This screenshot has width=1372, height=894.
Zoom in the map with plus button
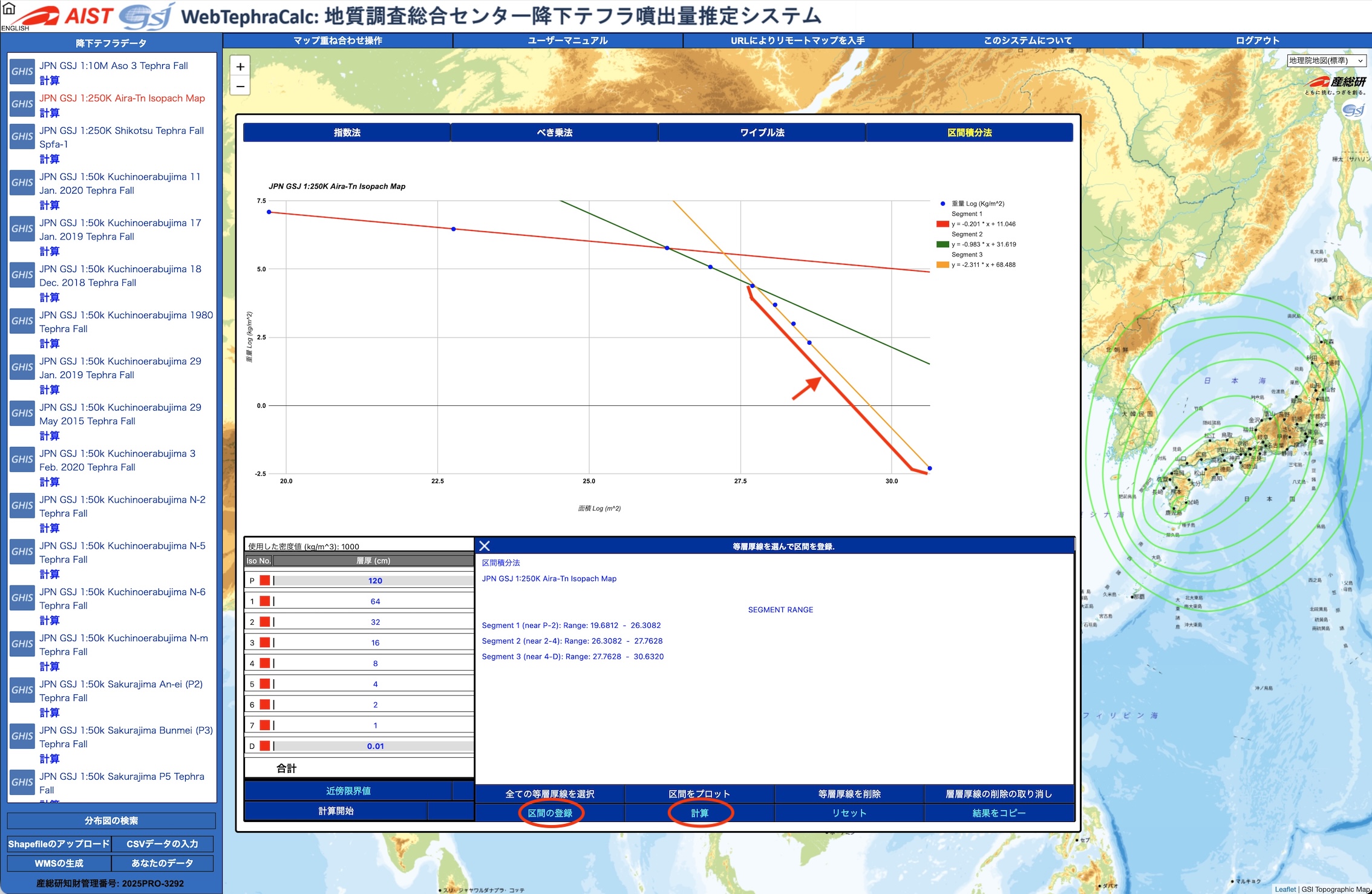coord(240,67)
